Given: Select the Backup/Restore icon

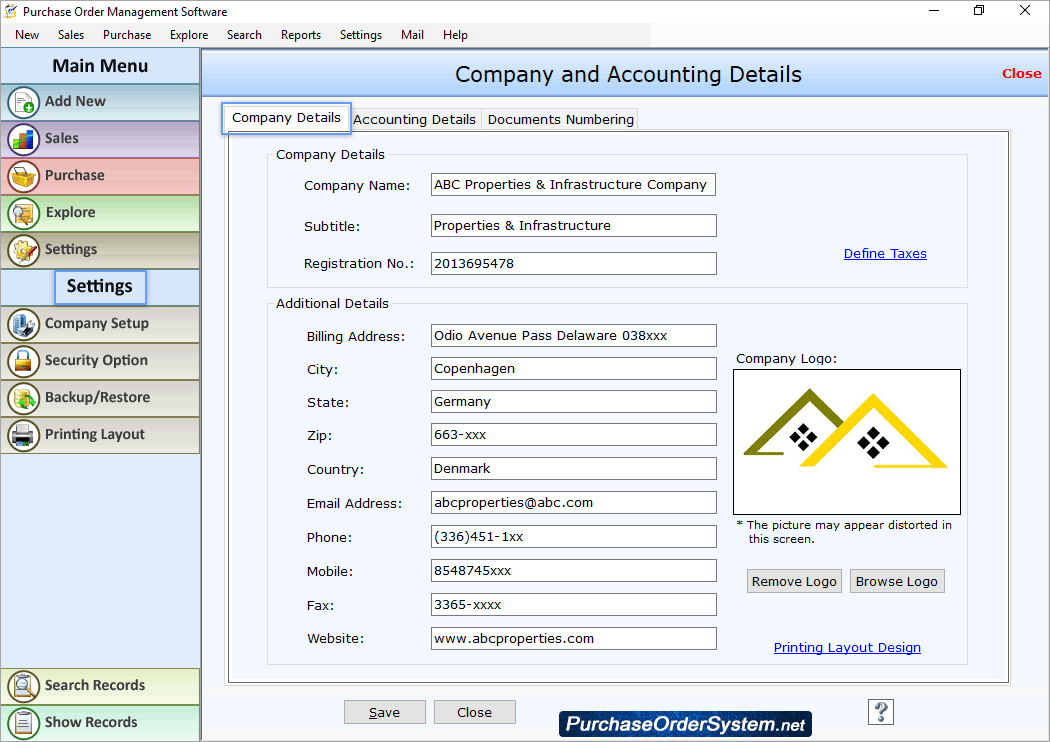Looking at the screenshot, I should click(x=23, y=398).
